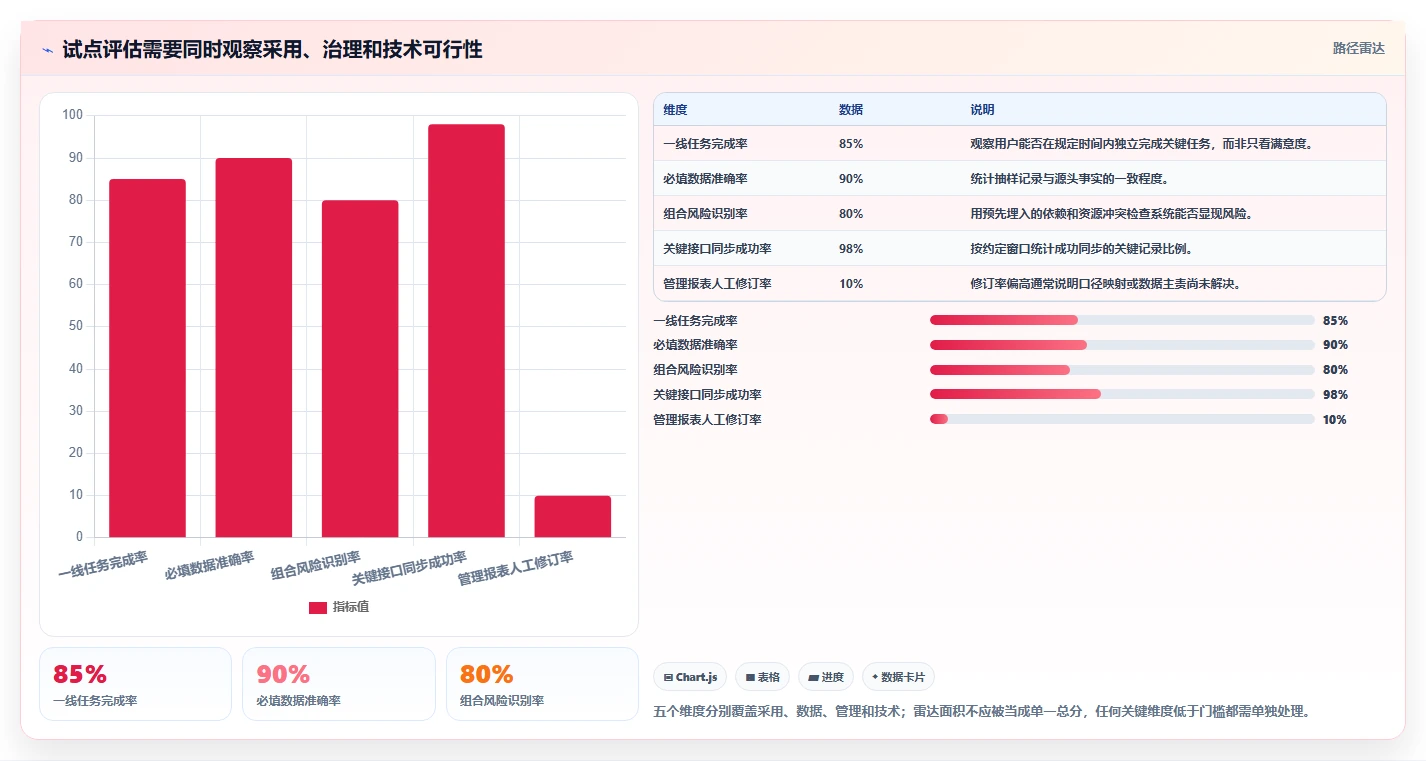1426x761 pixels.
Task: Click the 50 y-axis label
Action: [76, 326]
